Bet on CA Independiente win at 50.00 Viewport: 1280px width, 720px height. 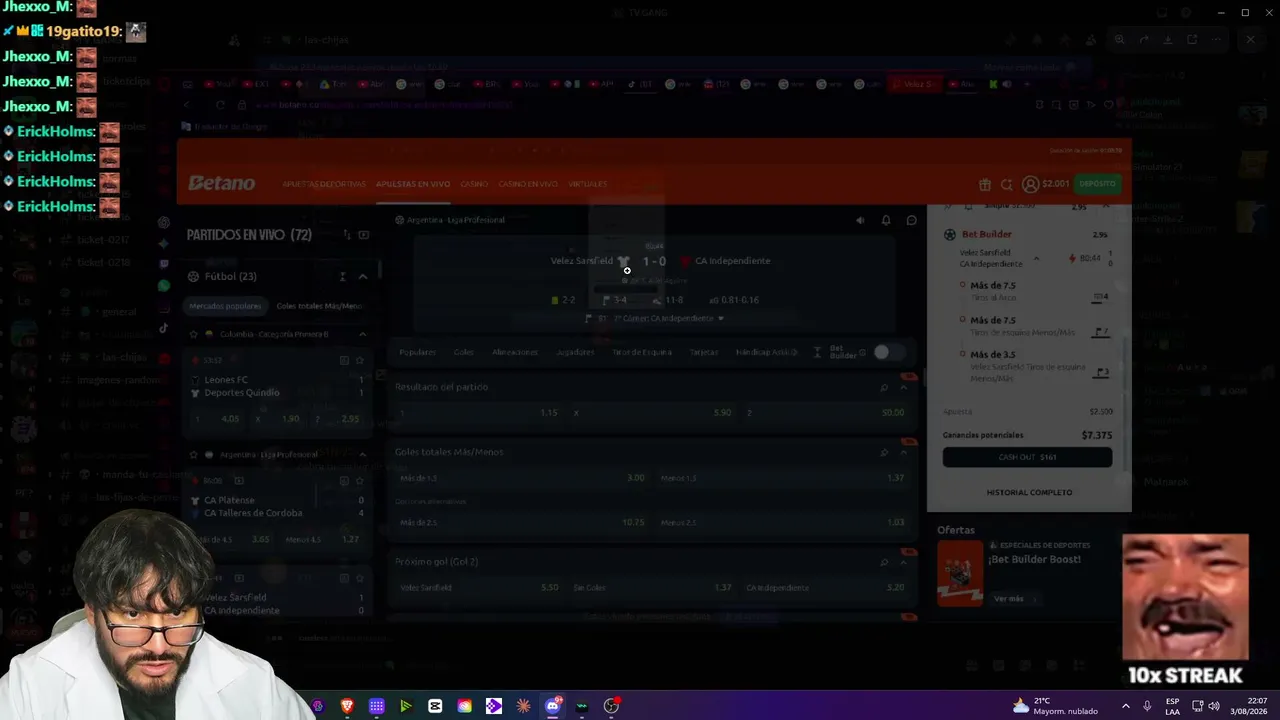pos(825,412)
